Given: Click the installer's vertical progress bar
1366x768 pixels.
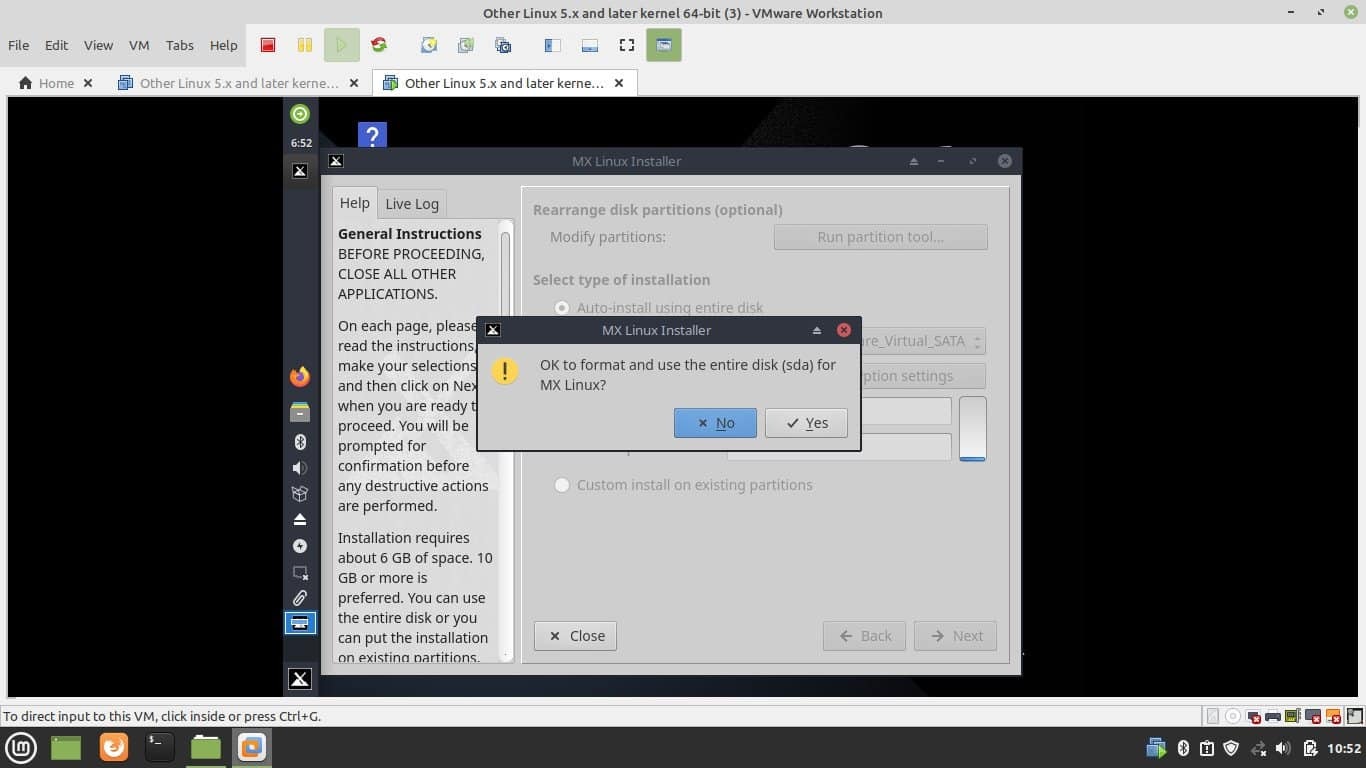Looking at the screenshot, I should [973, 429].
